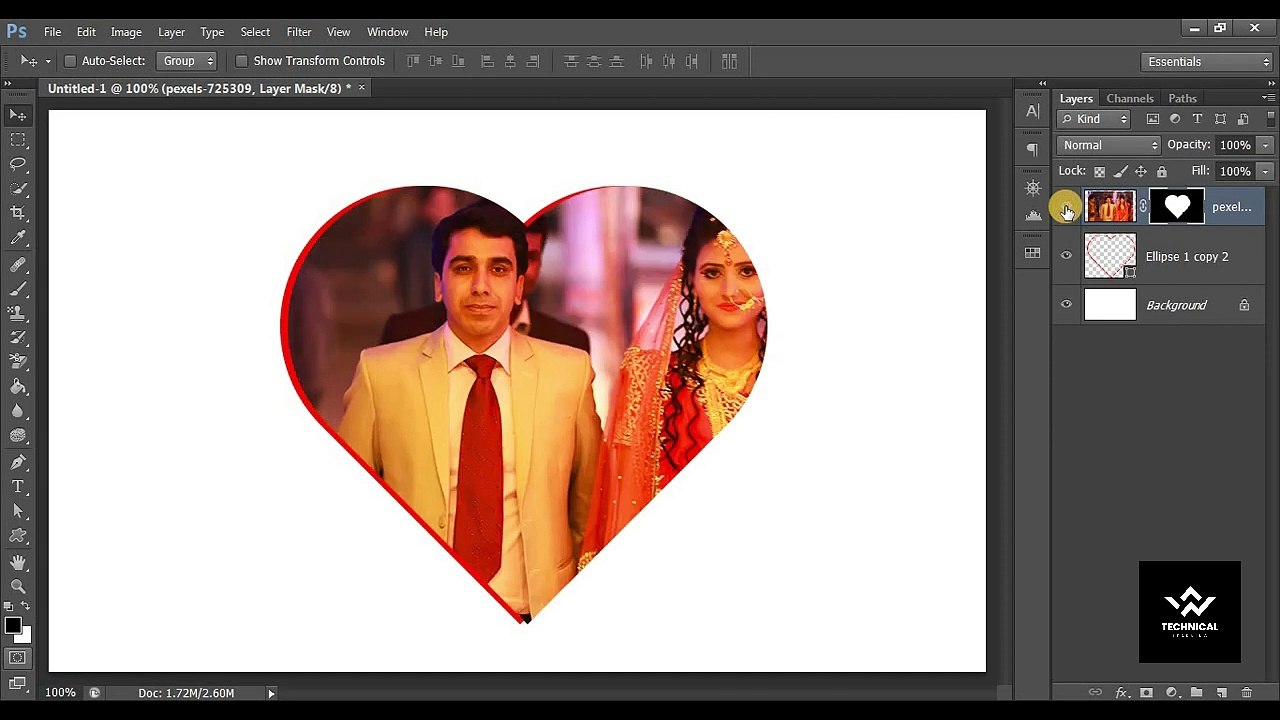Viewport: 1280px width, 720px height.
Task: Click the Add layer mask icon
Action: click(x=1146, y=692)
